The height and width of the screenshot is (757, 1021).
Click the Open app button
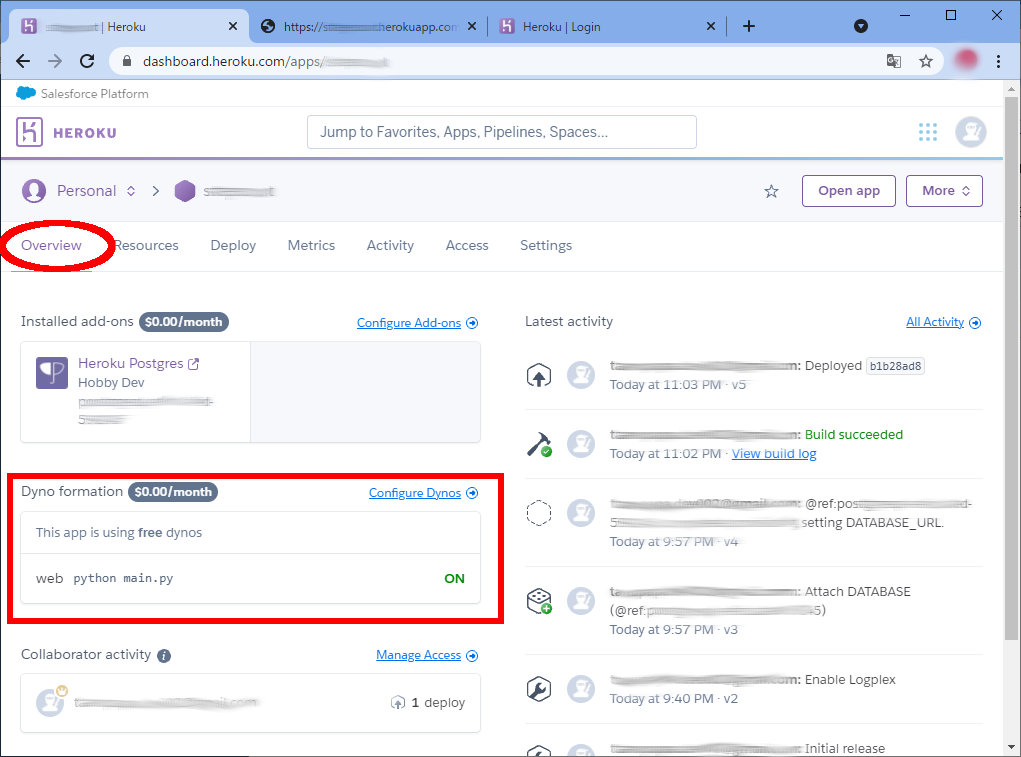[x=848, y=191]
